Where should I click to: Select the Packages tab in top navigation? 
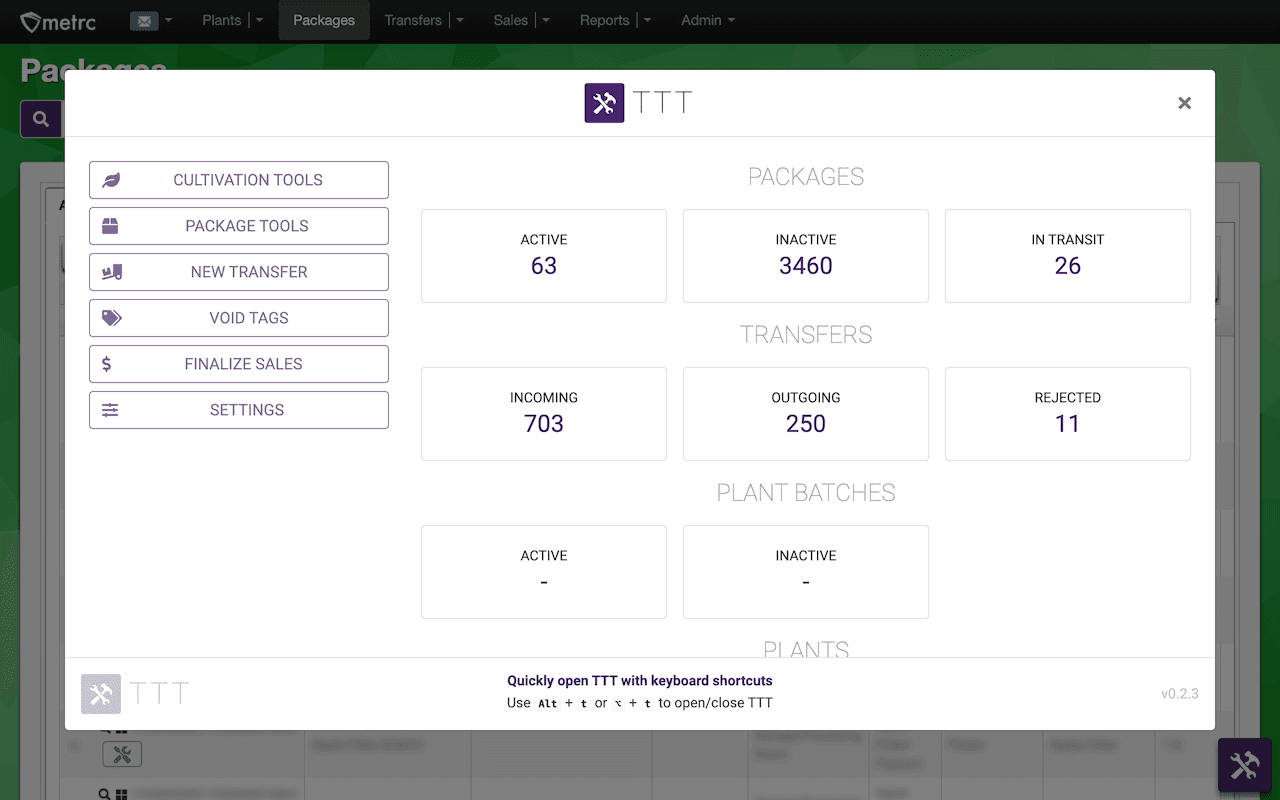coord(324,20)
